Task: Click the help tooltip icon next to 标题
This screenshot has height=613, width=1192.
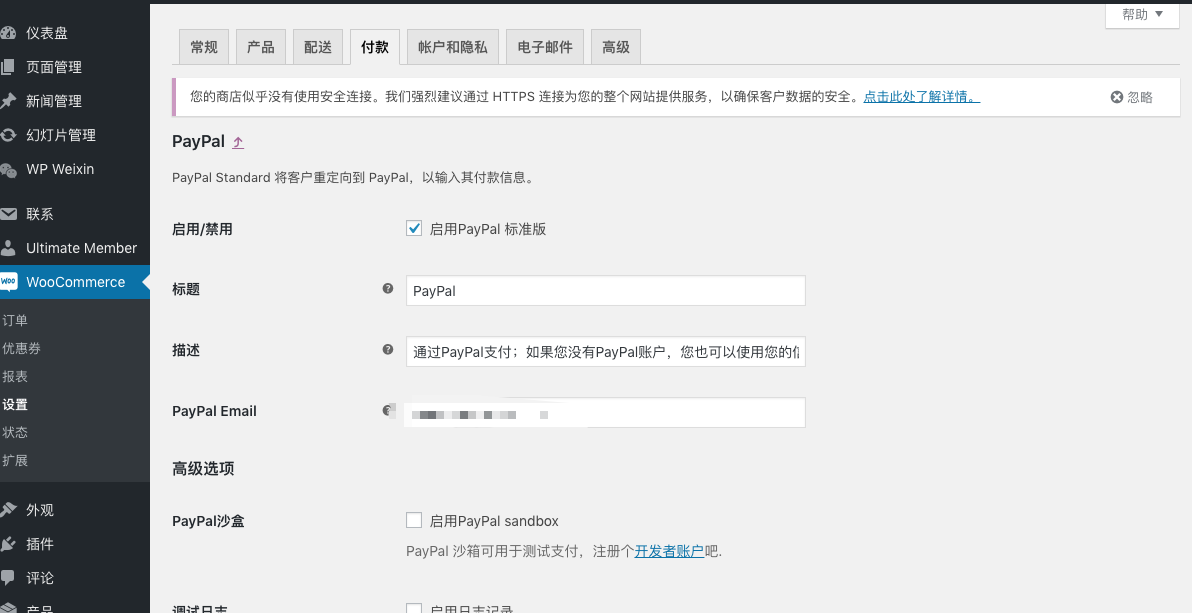Action: pos(388,289)
